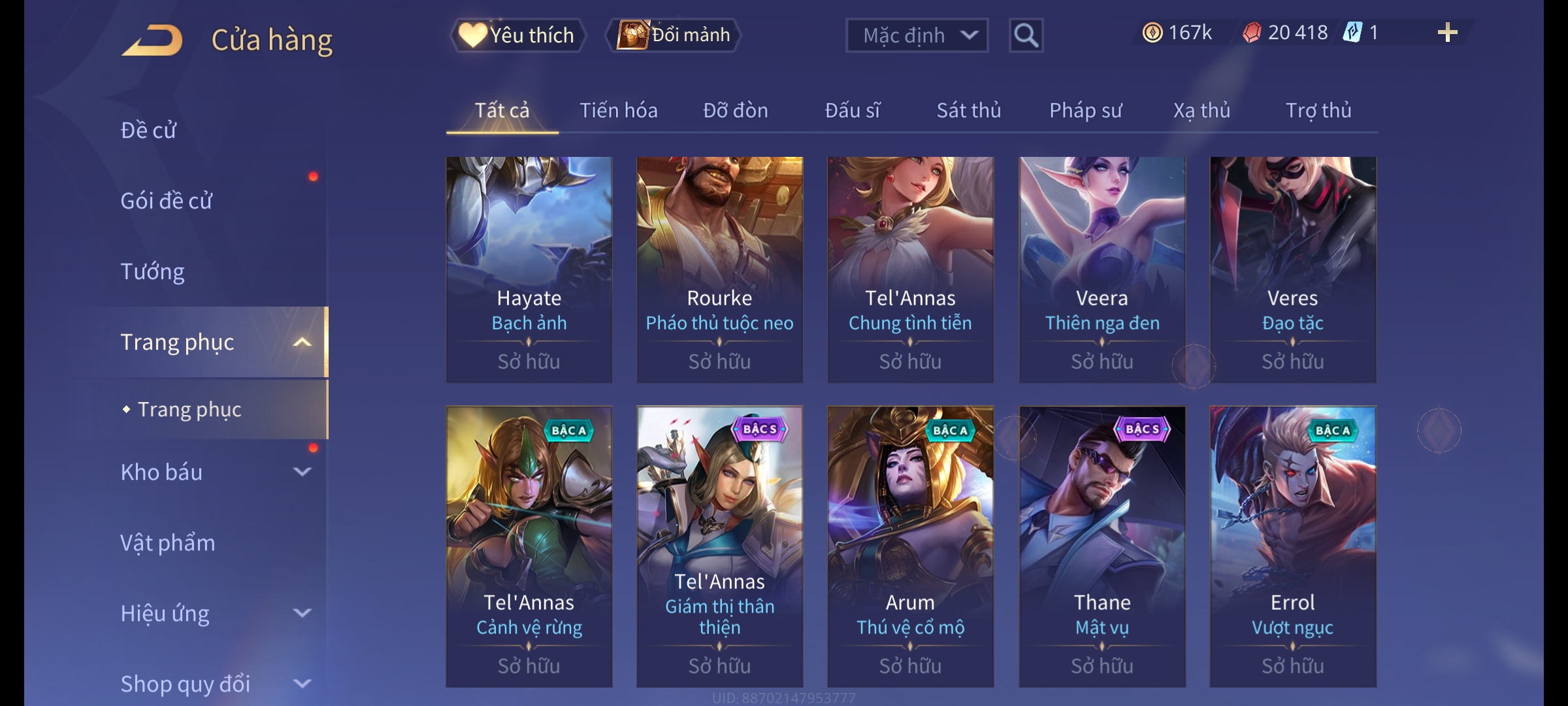
Task: Open the Mặc định sort dropdown
Action: tap(917, 35)
